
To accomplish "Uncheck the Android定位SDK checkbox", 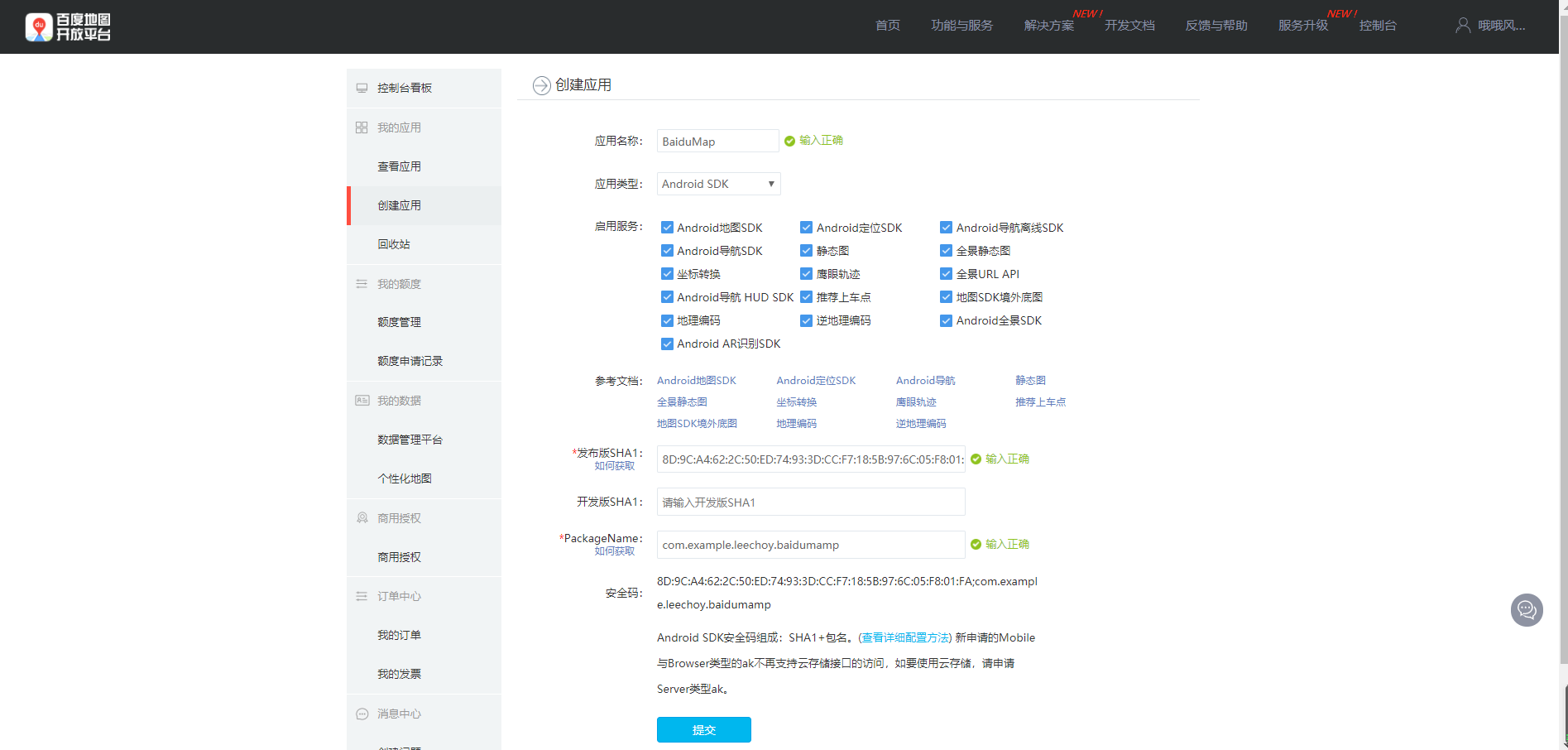I will (x=806, y=228).
